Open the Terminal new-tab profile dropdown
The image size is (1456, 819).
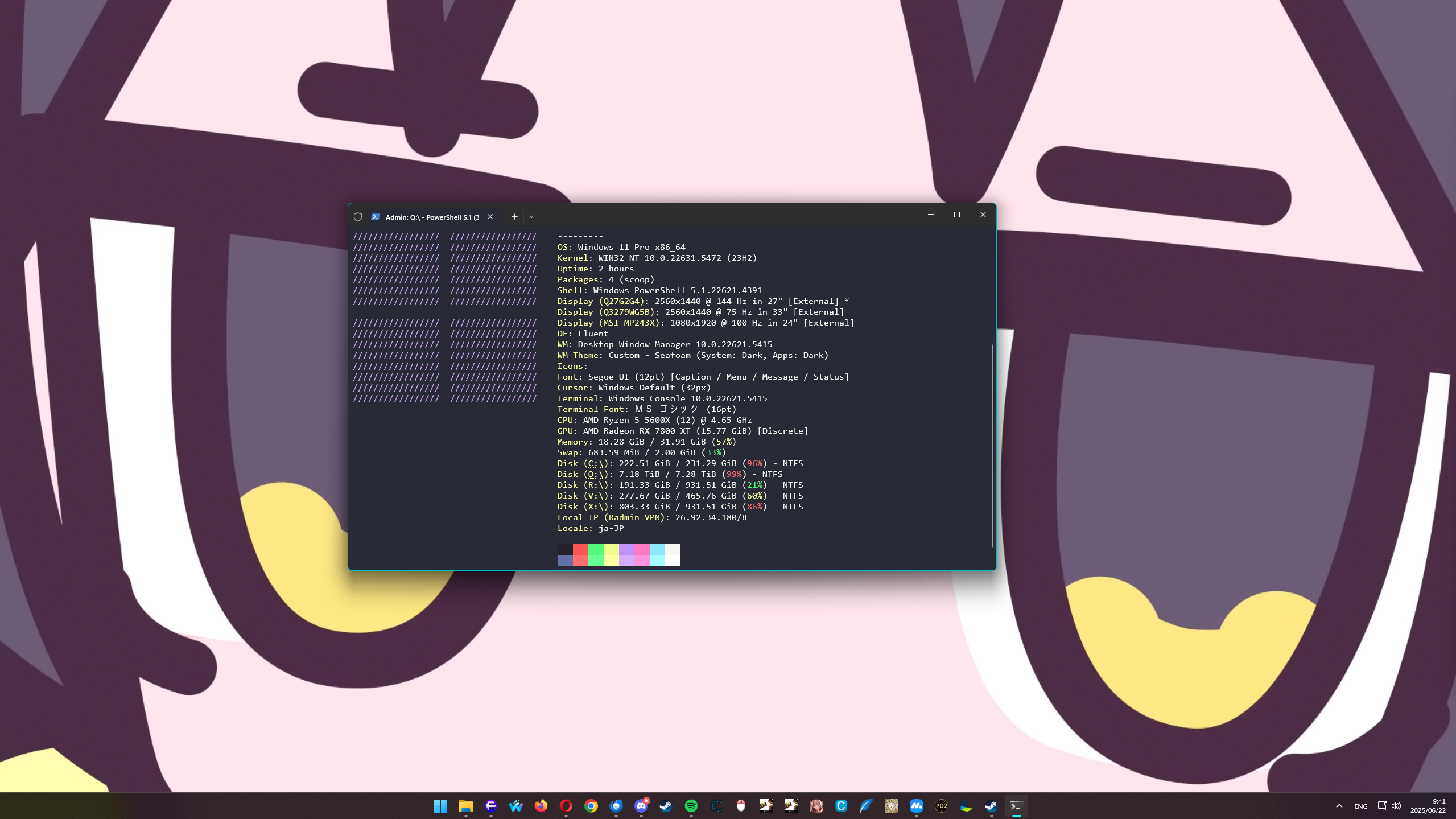click(531, 217)
